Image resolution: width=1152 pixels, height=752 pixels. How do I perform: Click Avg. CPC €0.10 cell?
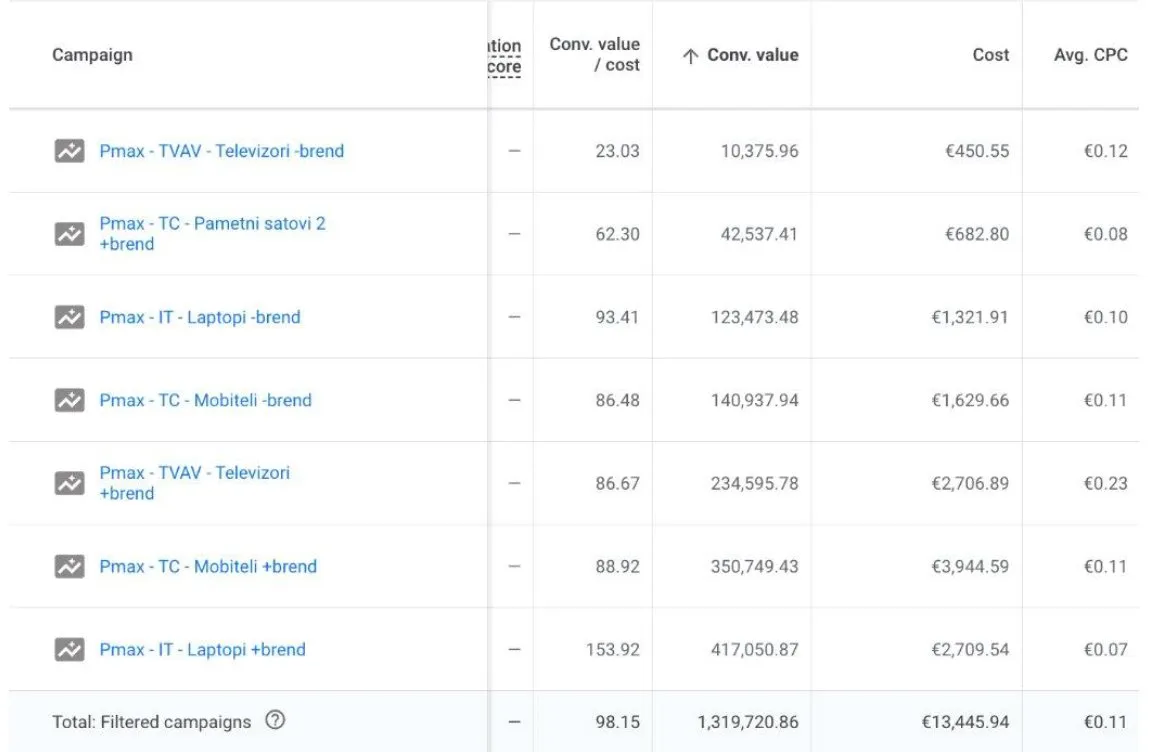coord(1106,317)
